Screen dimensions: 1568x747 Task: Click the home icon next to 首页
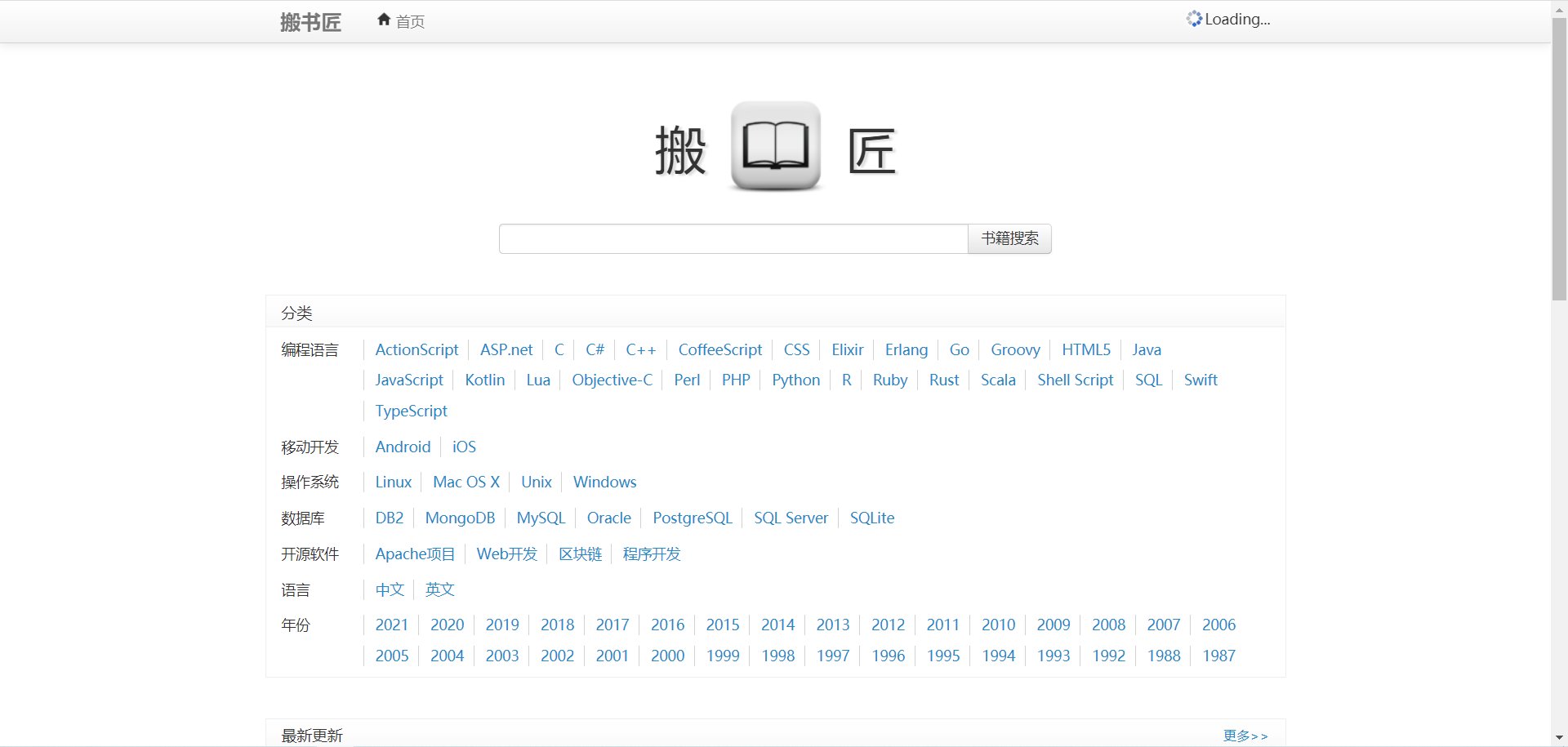384,20
